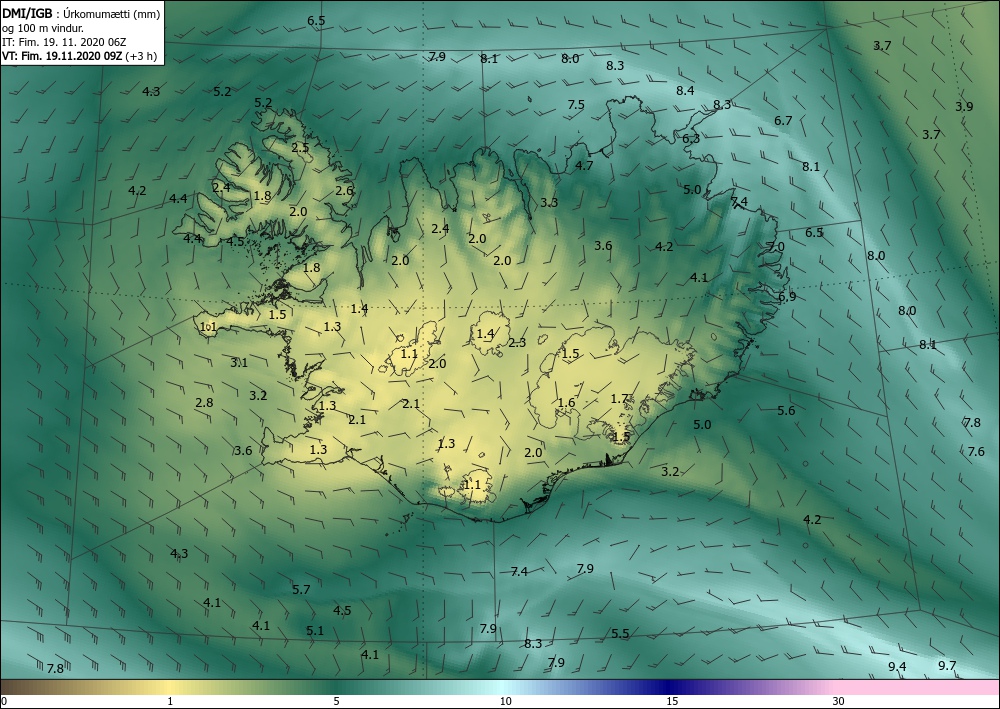1000x709 pixels.
Task: Click the 1.7 value on the glacier
Action: click(x=620, y=399)
